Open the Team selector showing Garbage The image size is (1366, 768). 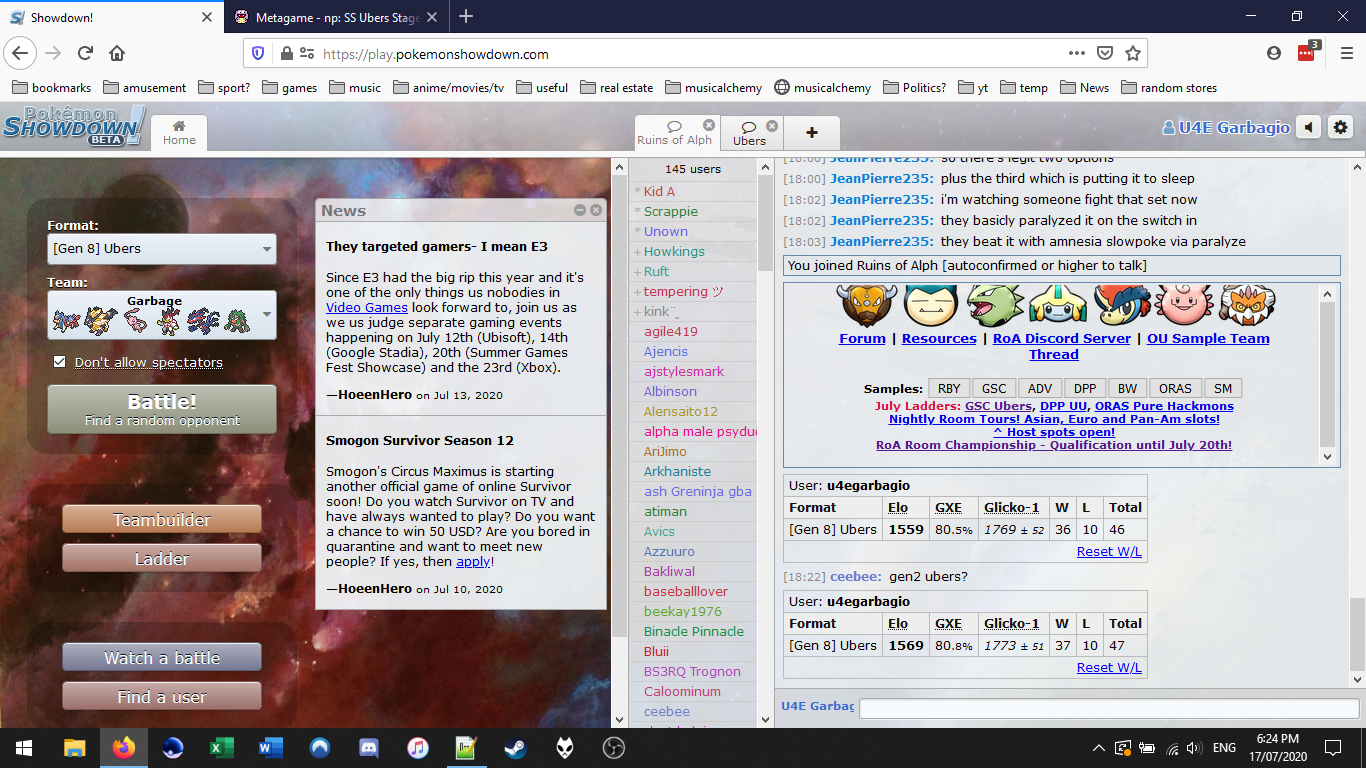point(162,315)
